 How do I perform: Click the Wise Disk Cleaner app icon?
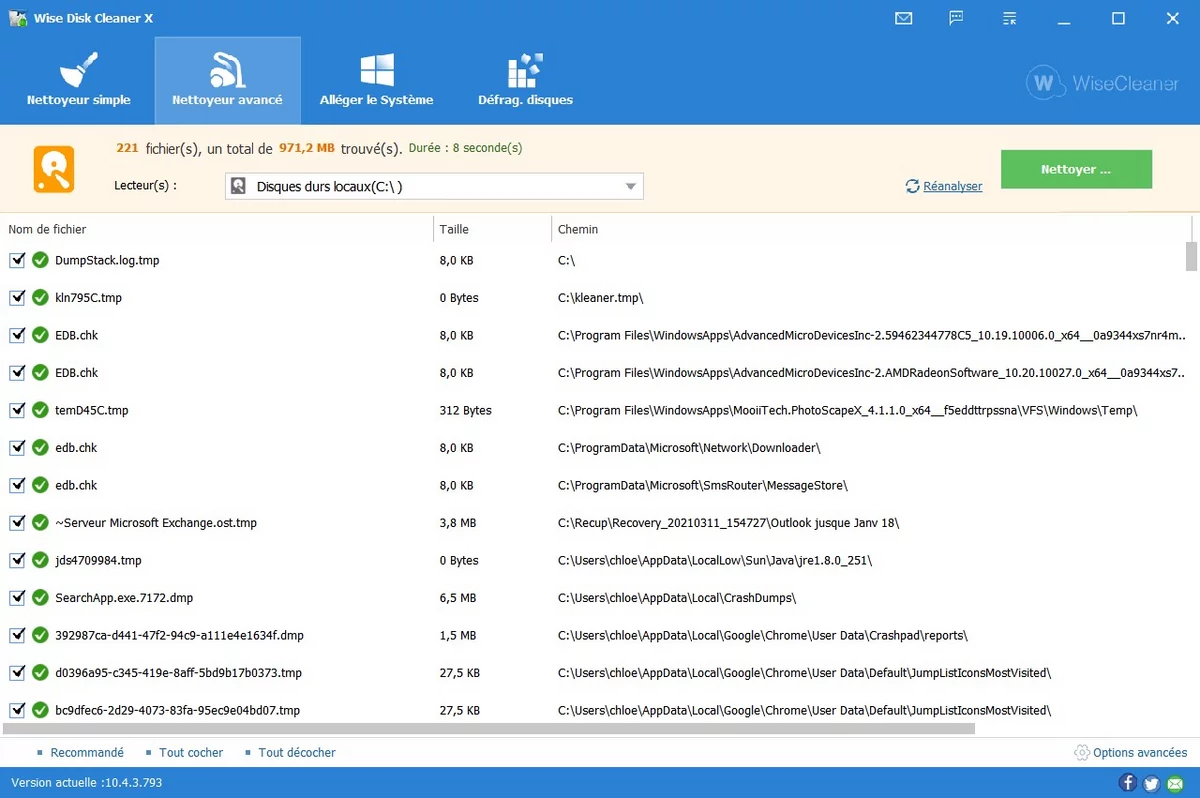coord(17,18)
